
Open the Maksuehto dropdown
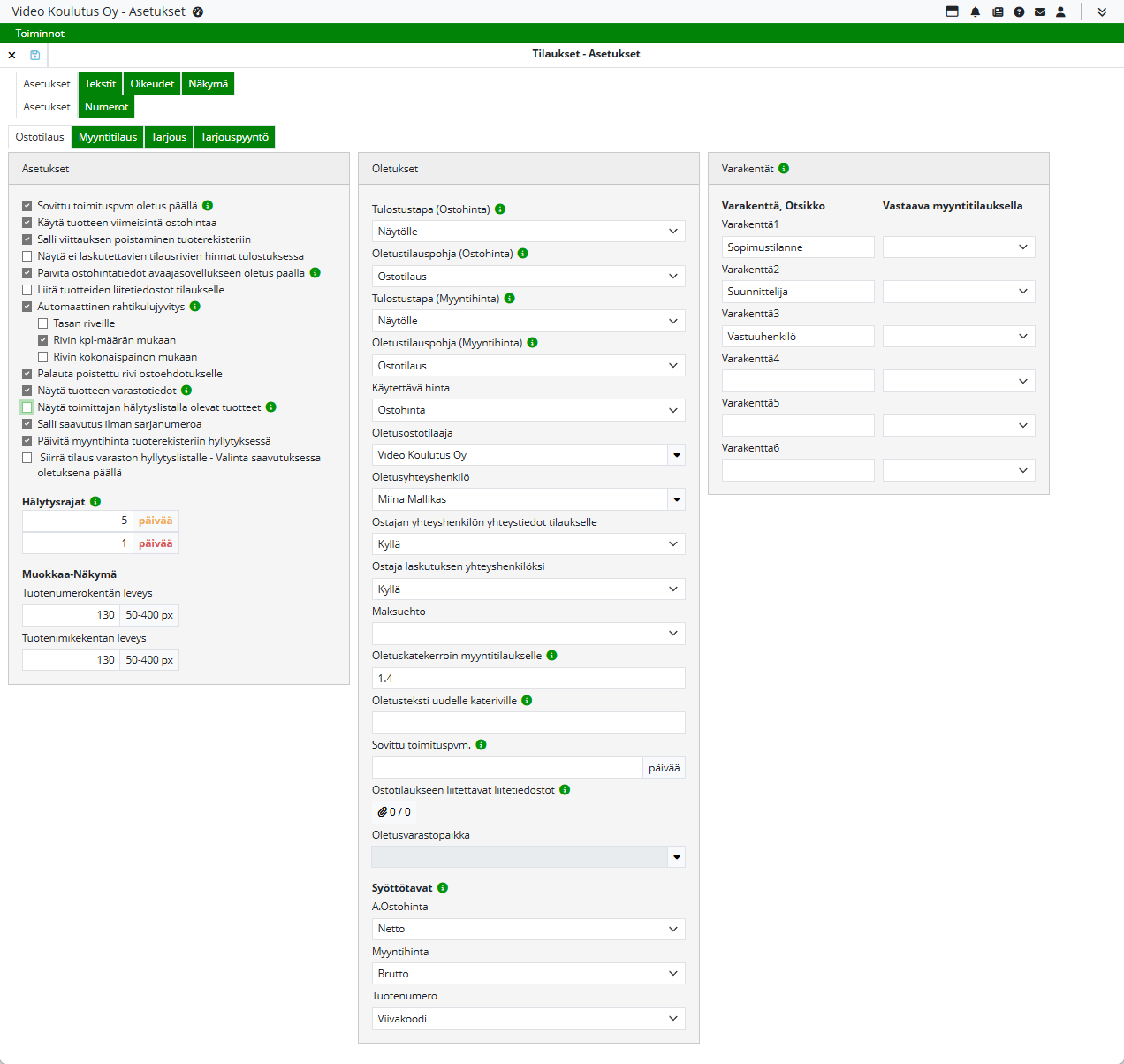pyautogui.click(x=528, y=634)
